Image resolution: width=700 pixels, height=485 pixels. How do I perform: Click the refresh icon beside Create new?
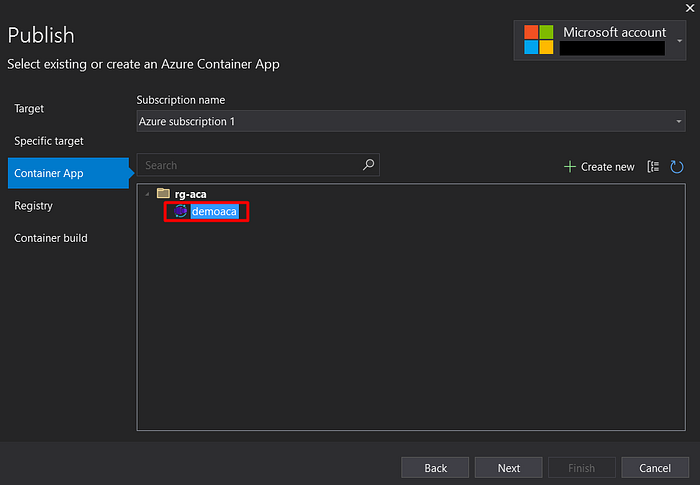point(677,167)
